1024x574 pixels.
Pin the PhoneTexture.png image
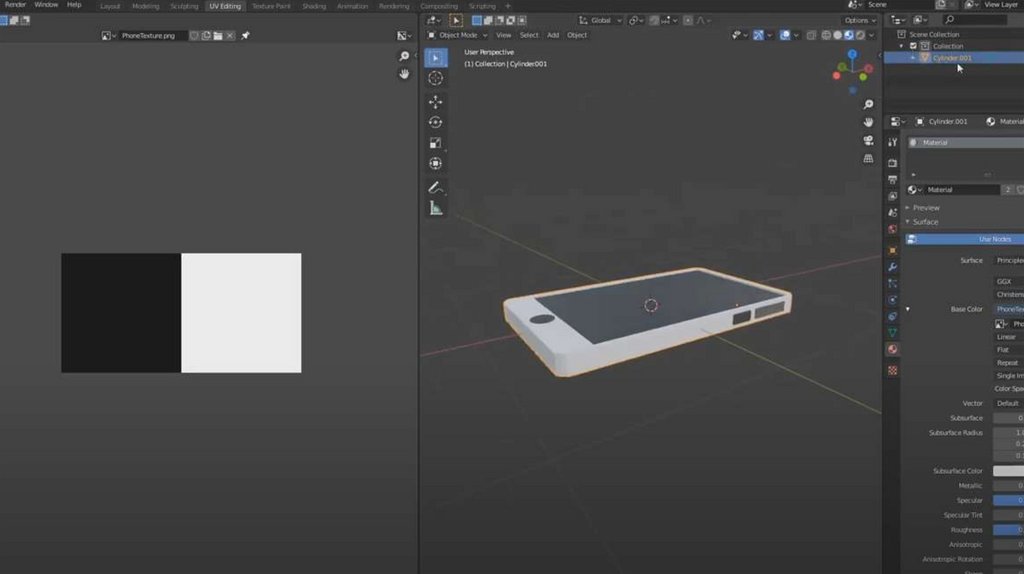(x=246, y=35)
